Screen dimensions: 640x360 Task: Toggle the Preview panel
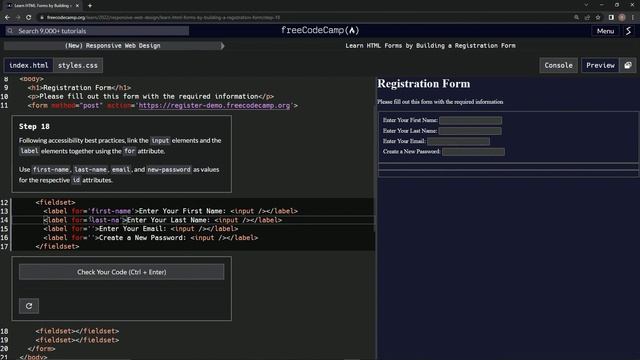(x=600, y=65)
